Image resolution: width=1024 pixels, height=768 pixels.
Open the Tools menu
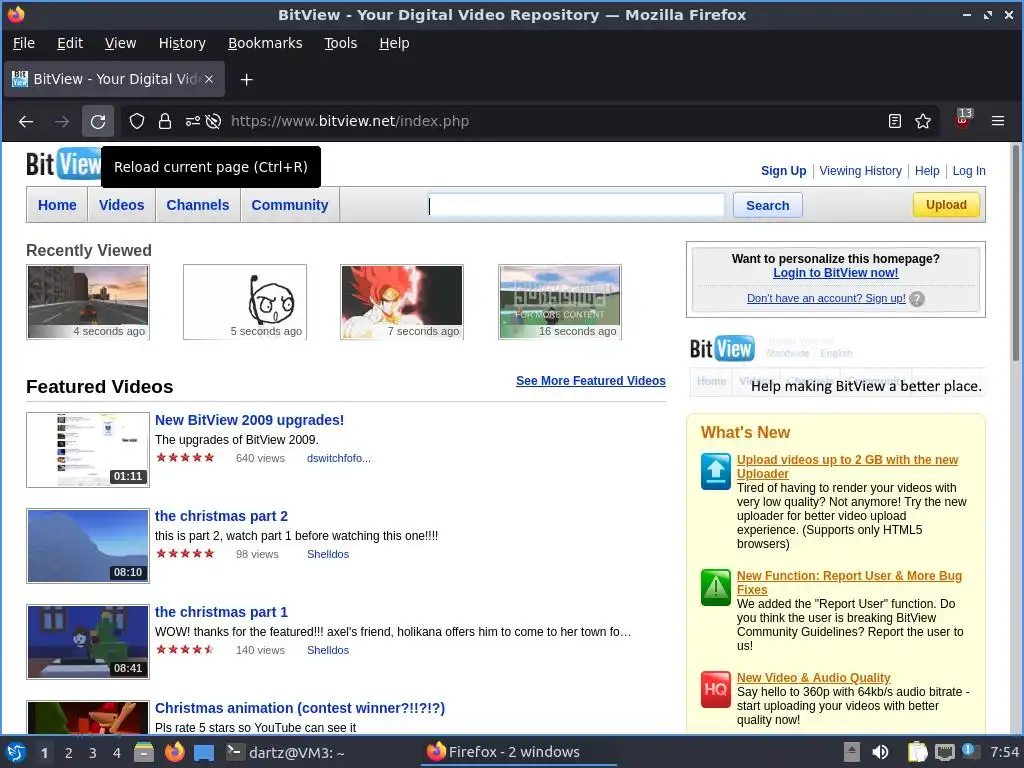pyautogui.click(x=340, y=43)
